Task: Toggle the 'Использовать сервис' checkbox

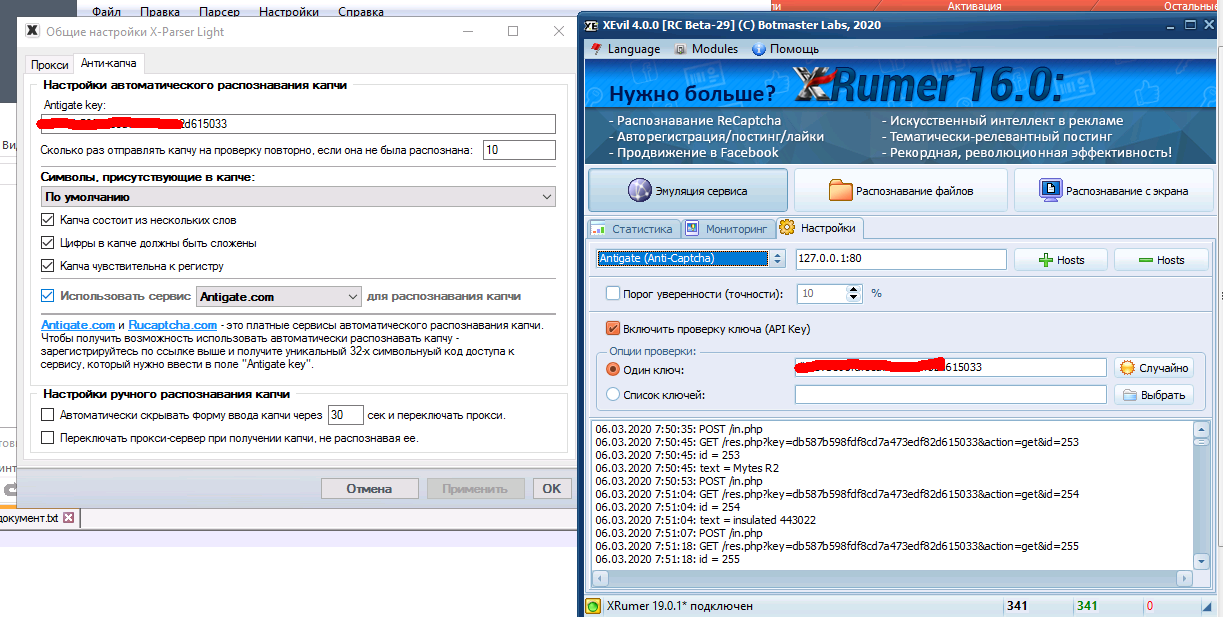Action: click(48, 296)
